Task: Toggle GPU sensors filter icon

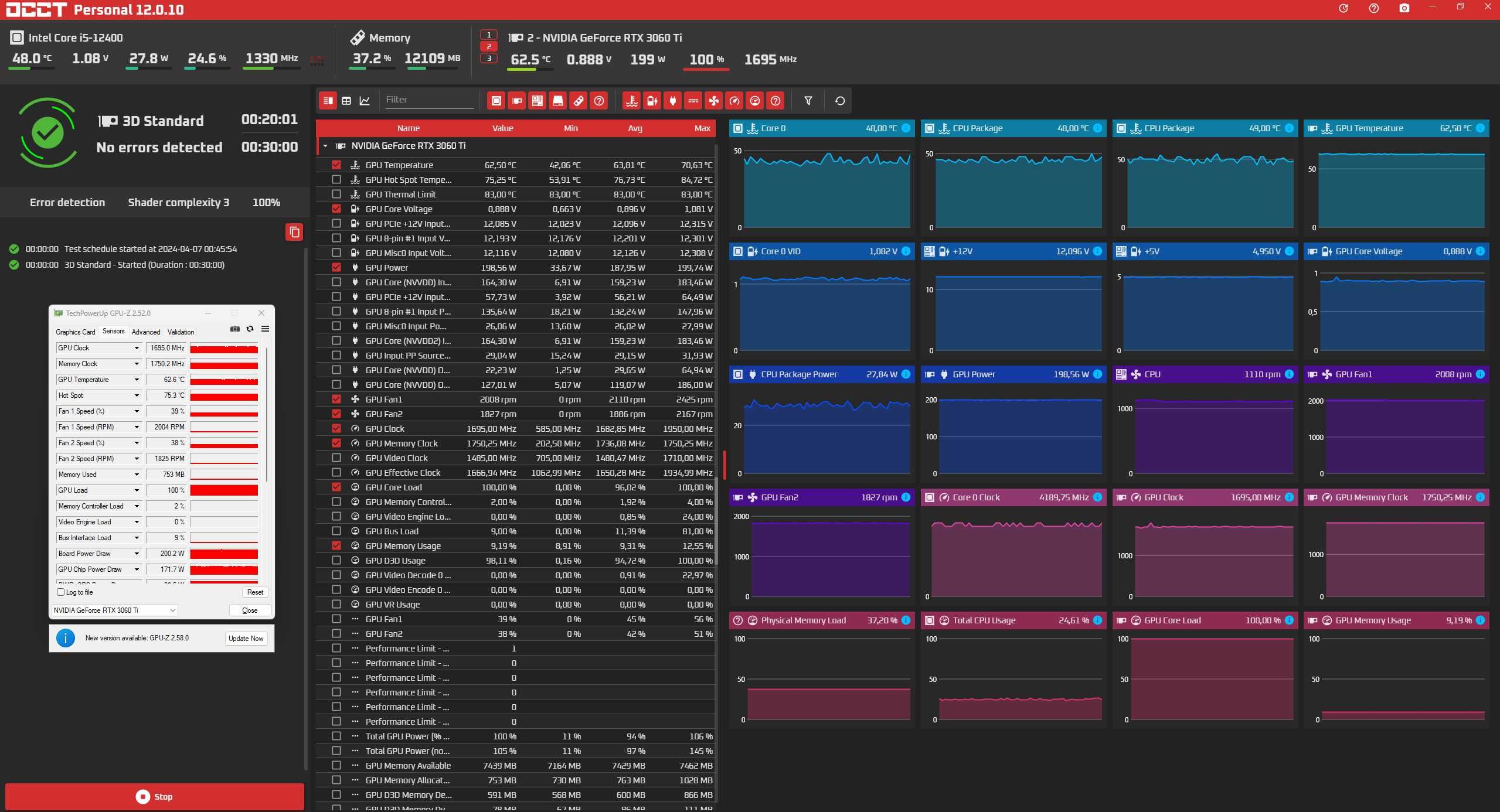Action: 516,101
